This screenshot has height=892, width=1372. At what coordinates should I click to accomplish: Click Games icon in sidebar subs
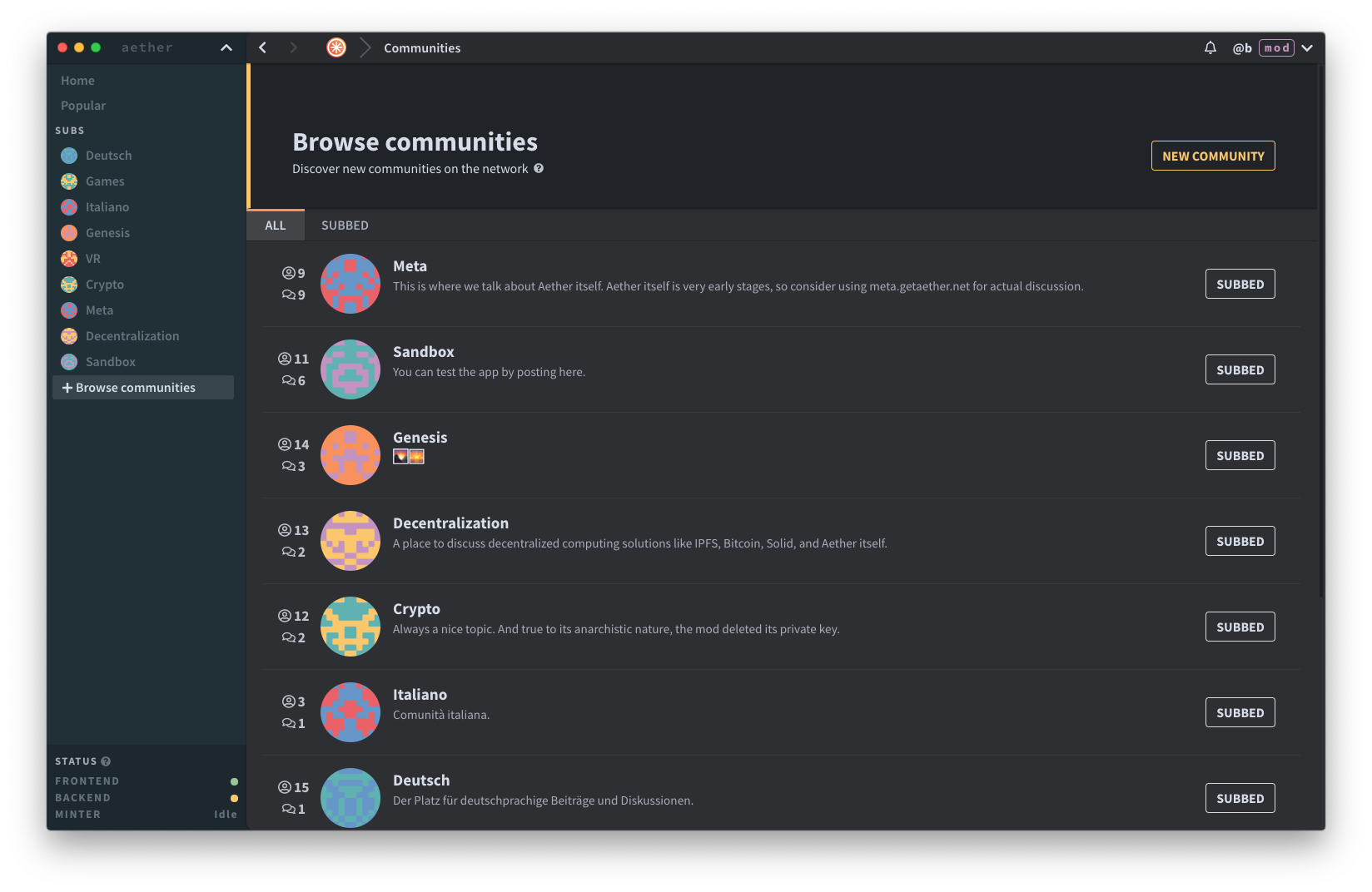coord(69,181)
